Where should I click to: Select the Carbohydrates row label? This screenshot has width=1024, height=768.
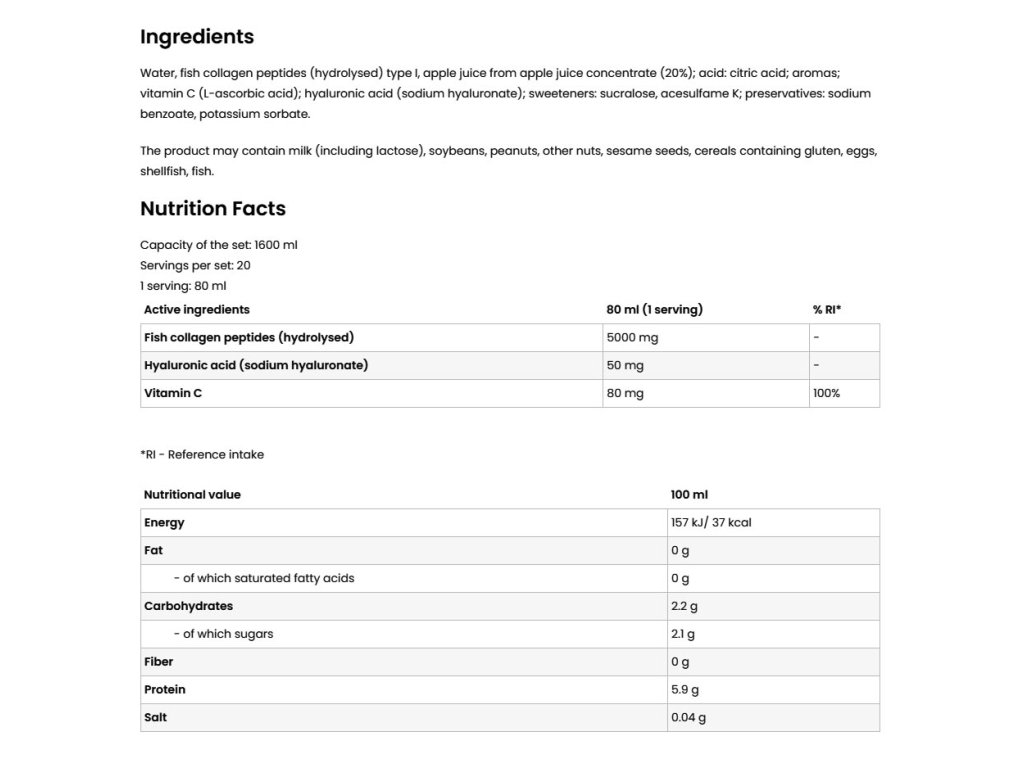click(x=188, y=606)
